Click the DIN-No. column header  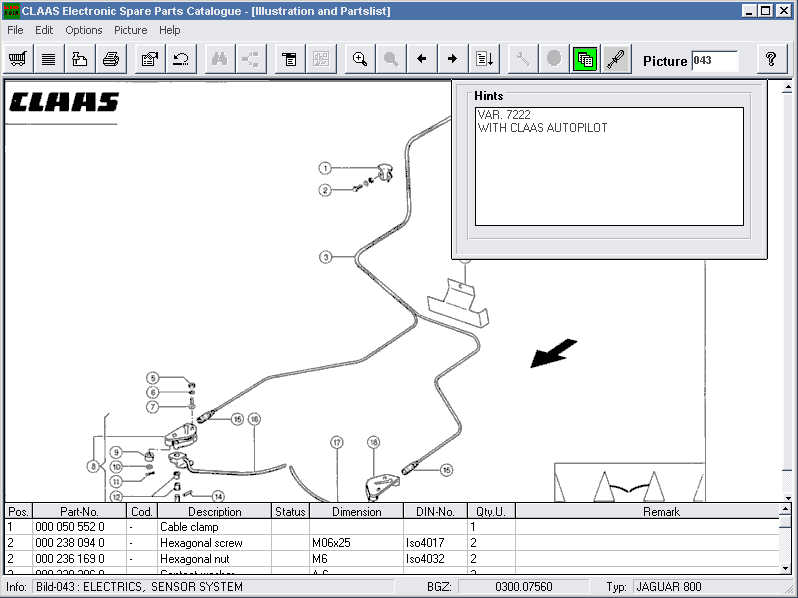tap(435, 511)
